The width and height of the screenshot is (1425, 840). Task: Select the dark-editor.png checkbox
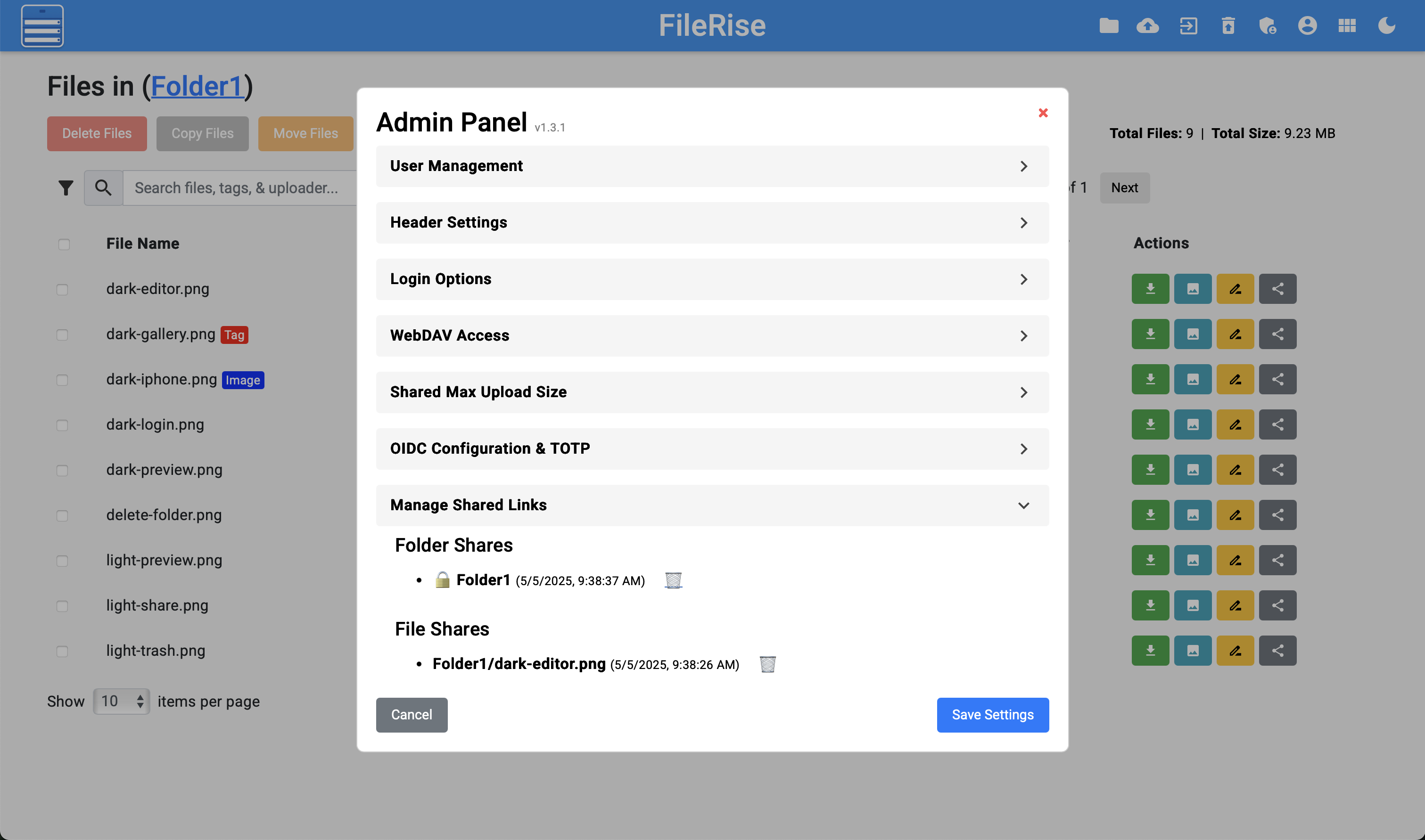tap(62, 290)
